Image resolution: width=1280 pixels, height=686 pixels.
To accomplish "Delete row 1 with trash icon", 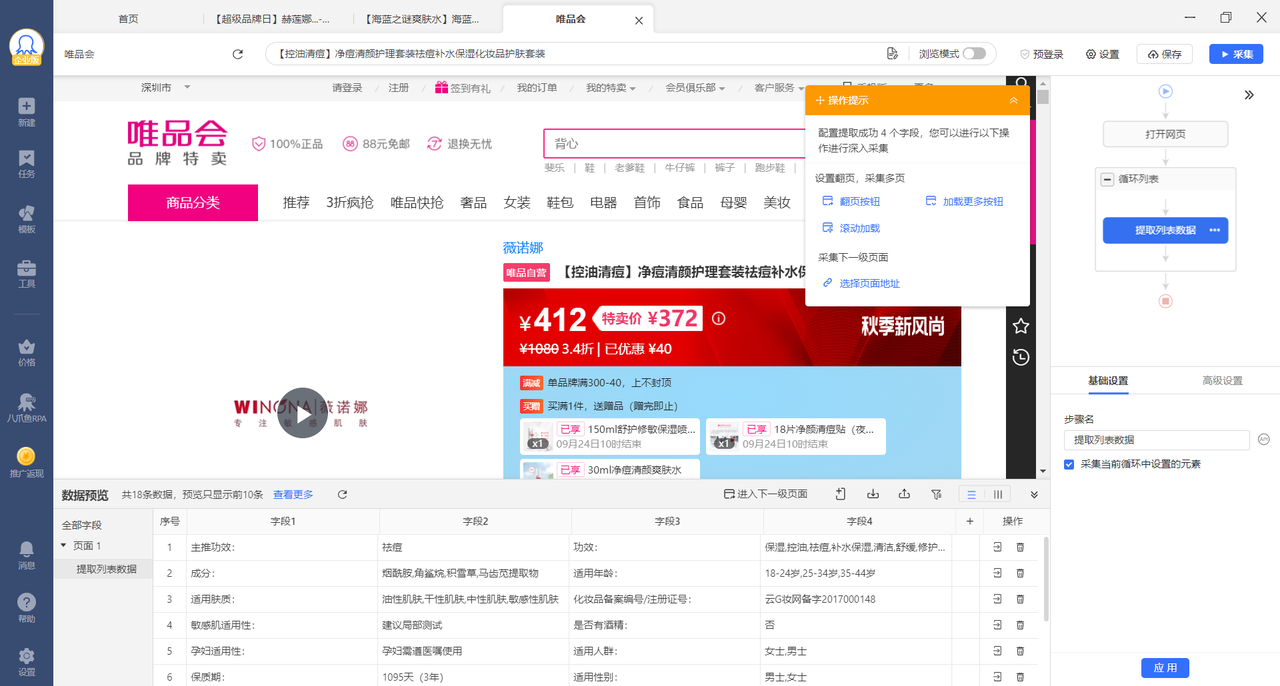I will coord(1020,547).
